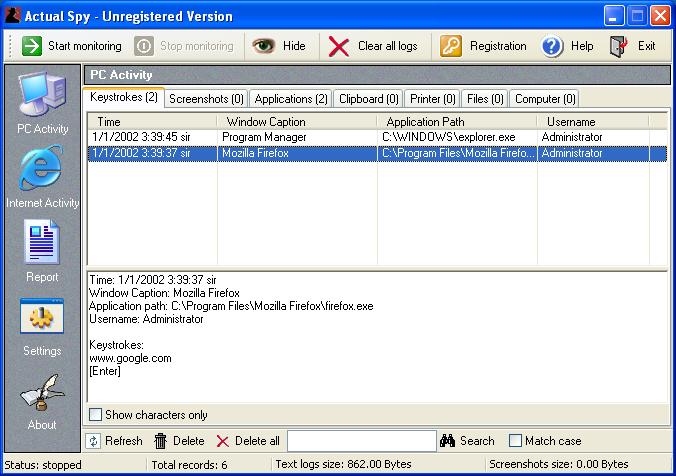
Task: Open the Report document icon
Action: coord(42,242)
